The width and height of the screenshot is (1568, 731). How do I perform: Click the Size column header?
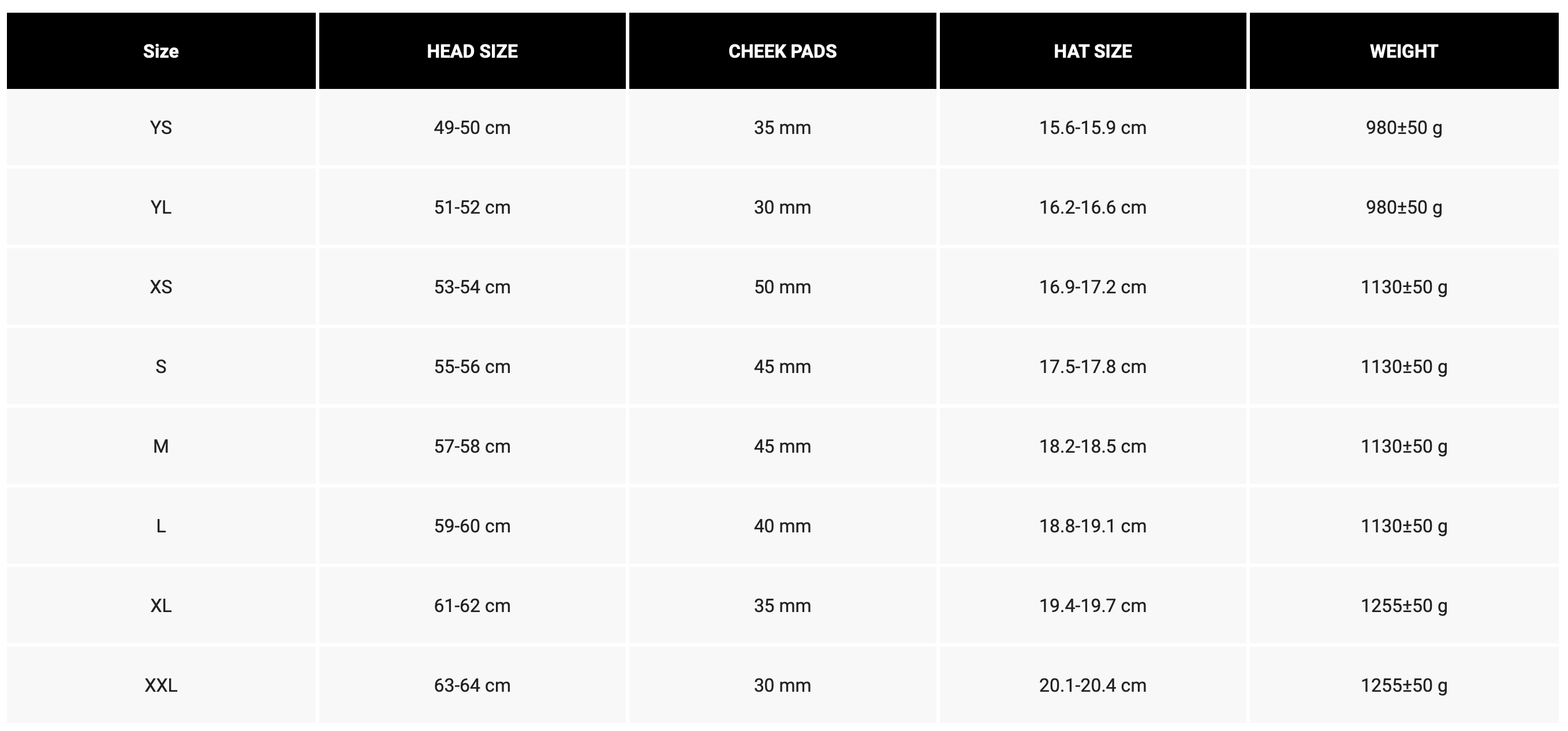click(161, 51)
